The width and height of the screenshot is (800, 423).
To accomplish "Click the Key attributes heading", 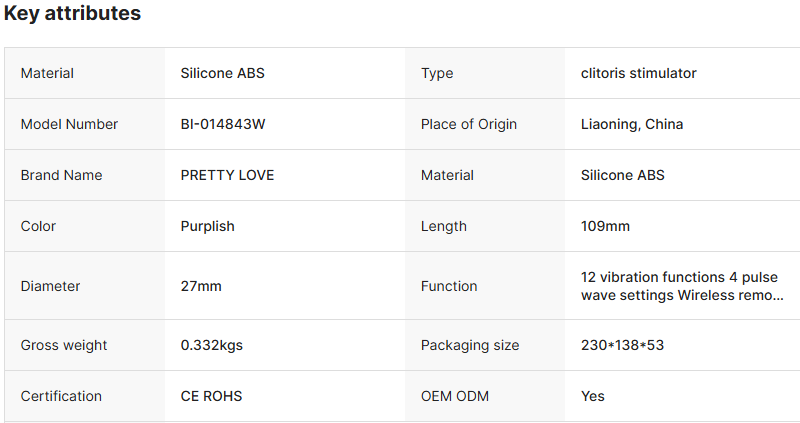I will click(x=72, y=14).
